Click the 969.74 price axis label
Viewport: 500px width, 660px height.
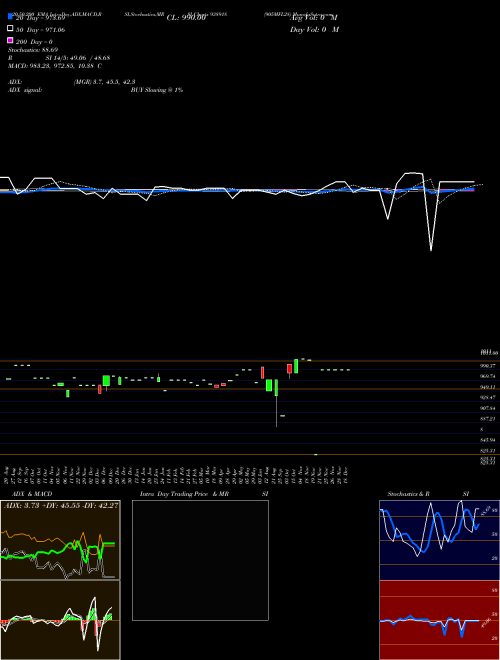tap(487, 376)
